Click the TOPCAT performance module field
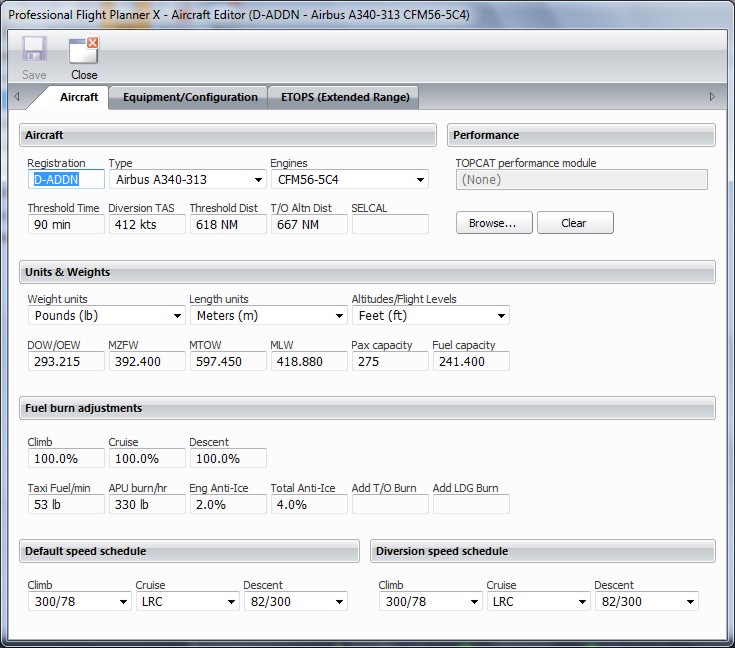735x648 pixels. pyautogui.click(x=582, y=180)
